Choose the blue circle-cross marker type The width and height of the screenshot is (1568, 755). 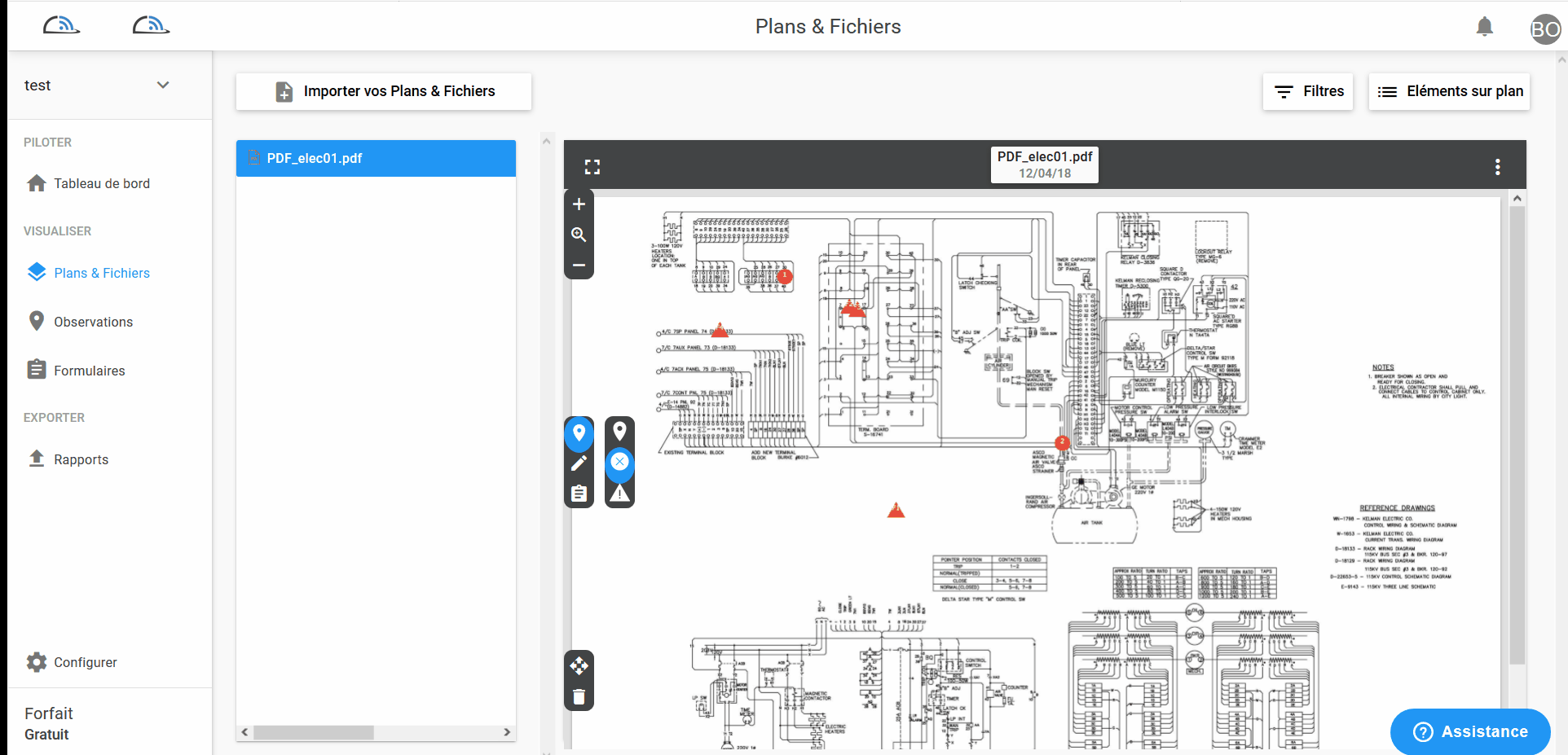[x=620, y=462]
